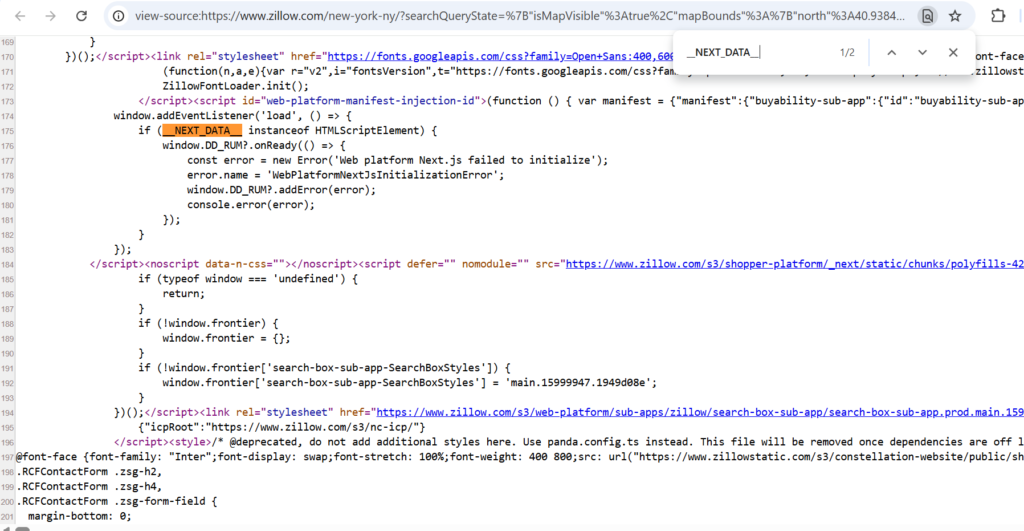Open the fonts.googleapis.com stylesheet link
Viewport: 1024px width, 531px height.
point(500,56)
